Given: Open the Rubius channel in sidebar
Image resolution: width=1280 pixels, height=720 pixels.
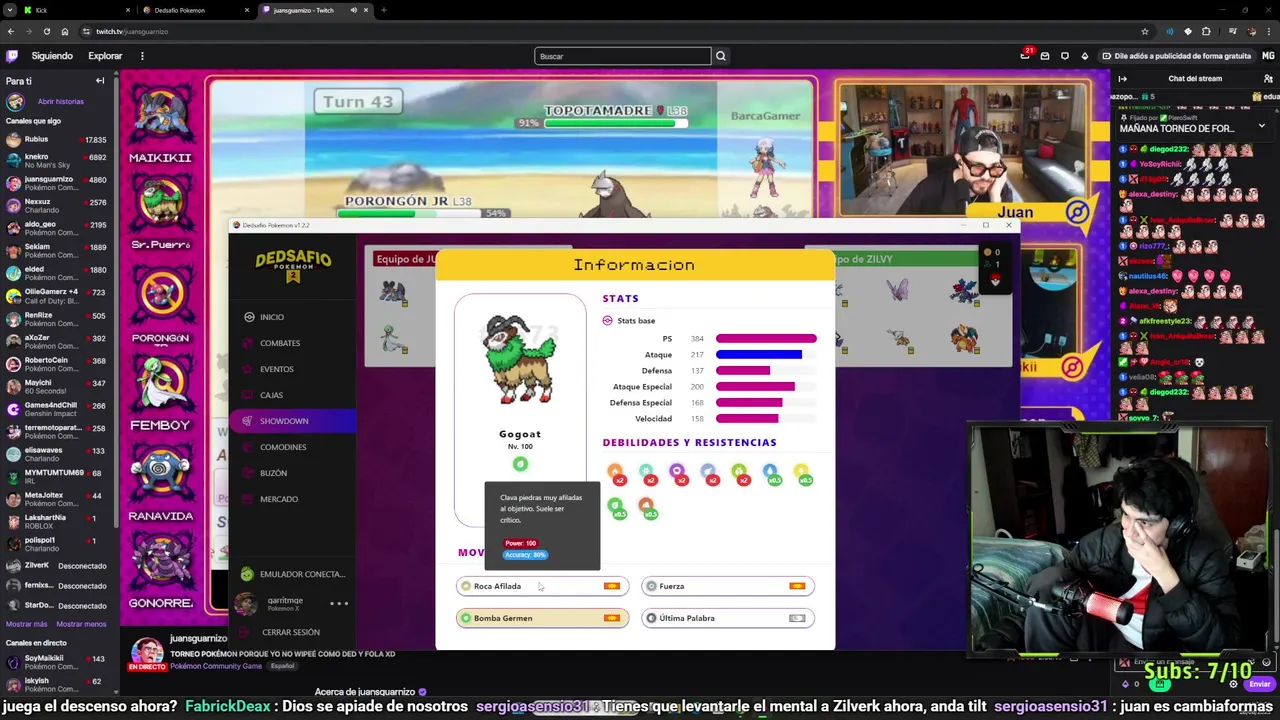Looking at the screenshot, I should tap(58, 140).
